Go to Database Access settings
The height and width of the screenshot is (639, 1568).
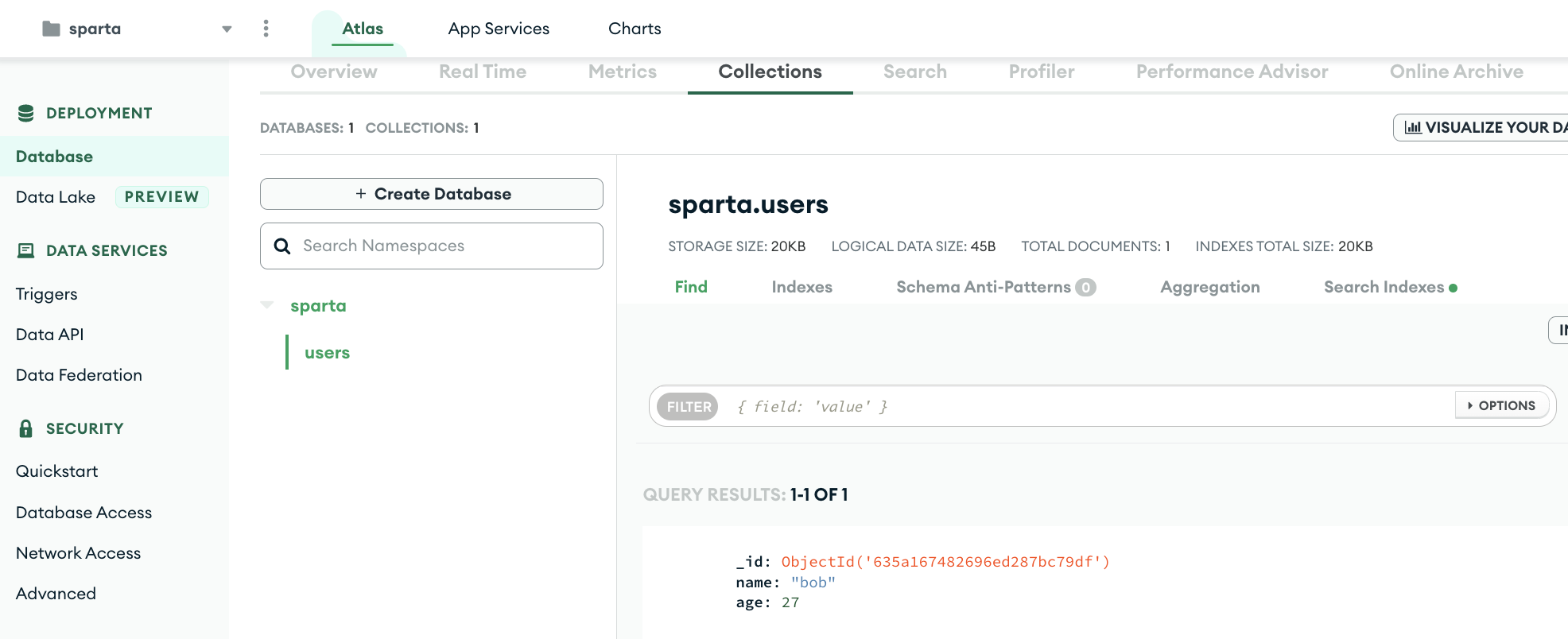83,513
